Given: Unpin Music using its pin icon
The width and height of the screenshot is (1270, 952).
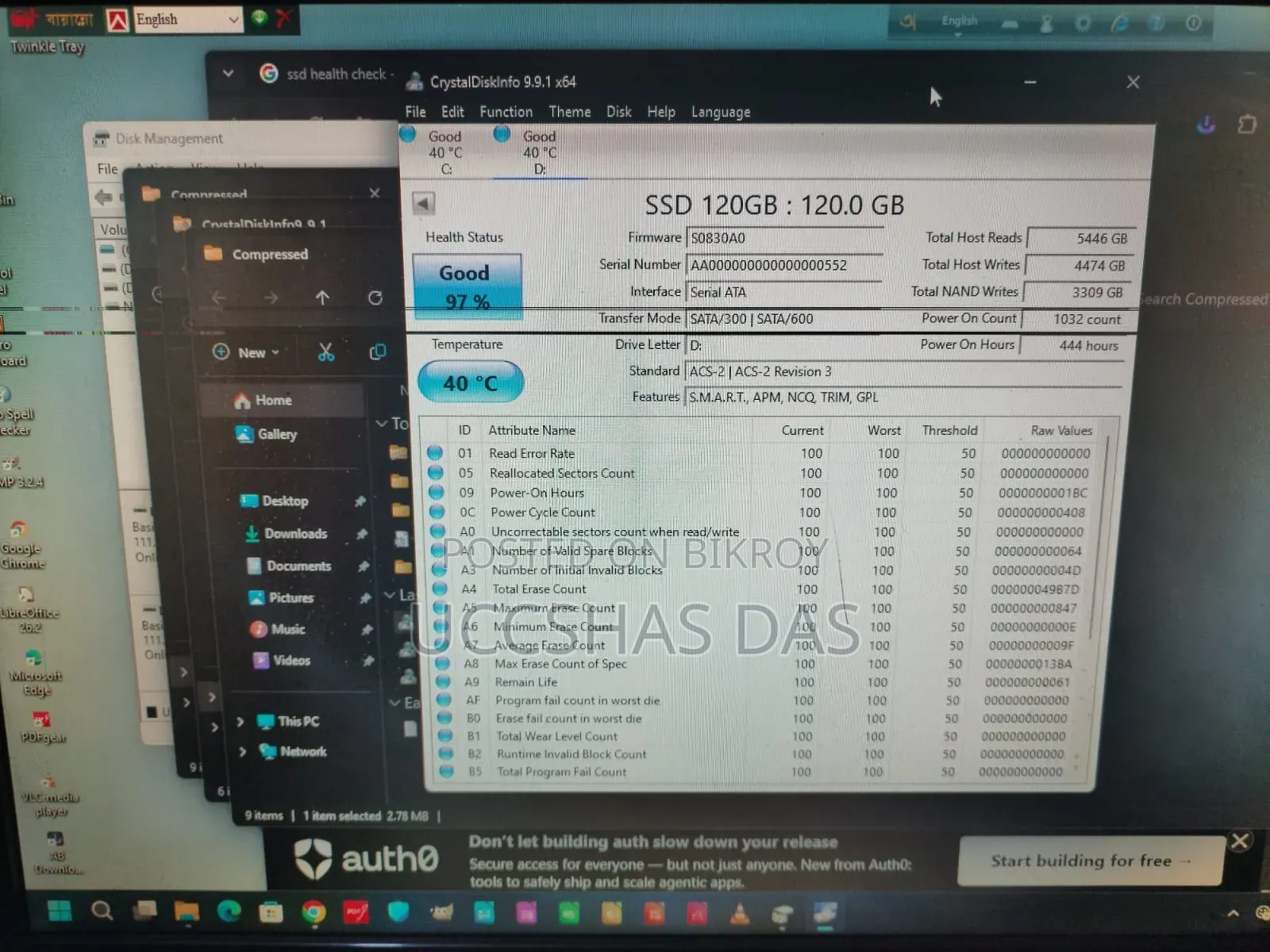Looking at the screenshot, I should pos(367,629).
